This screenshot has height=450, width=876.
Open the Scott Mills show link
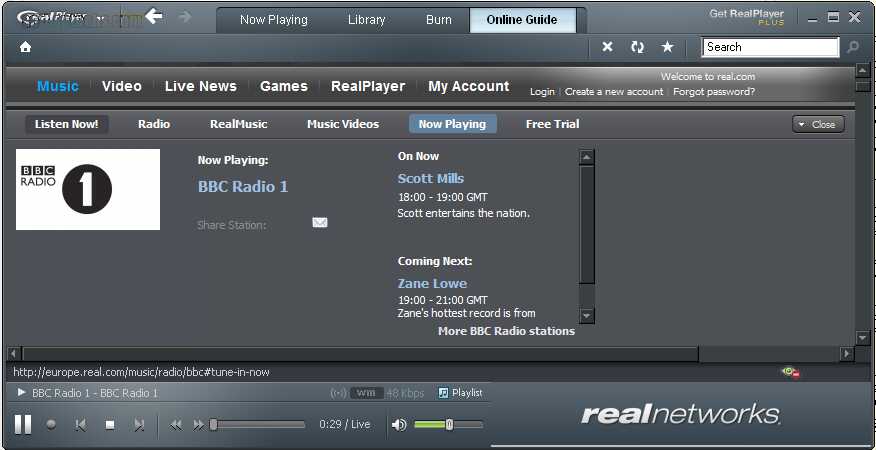pyautogui.click(x=431, y=179)
